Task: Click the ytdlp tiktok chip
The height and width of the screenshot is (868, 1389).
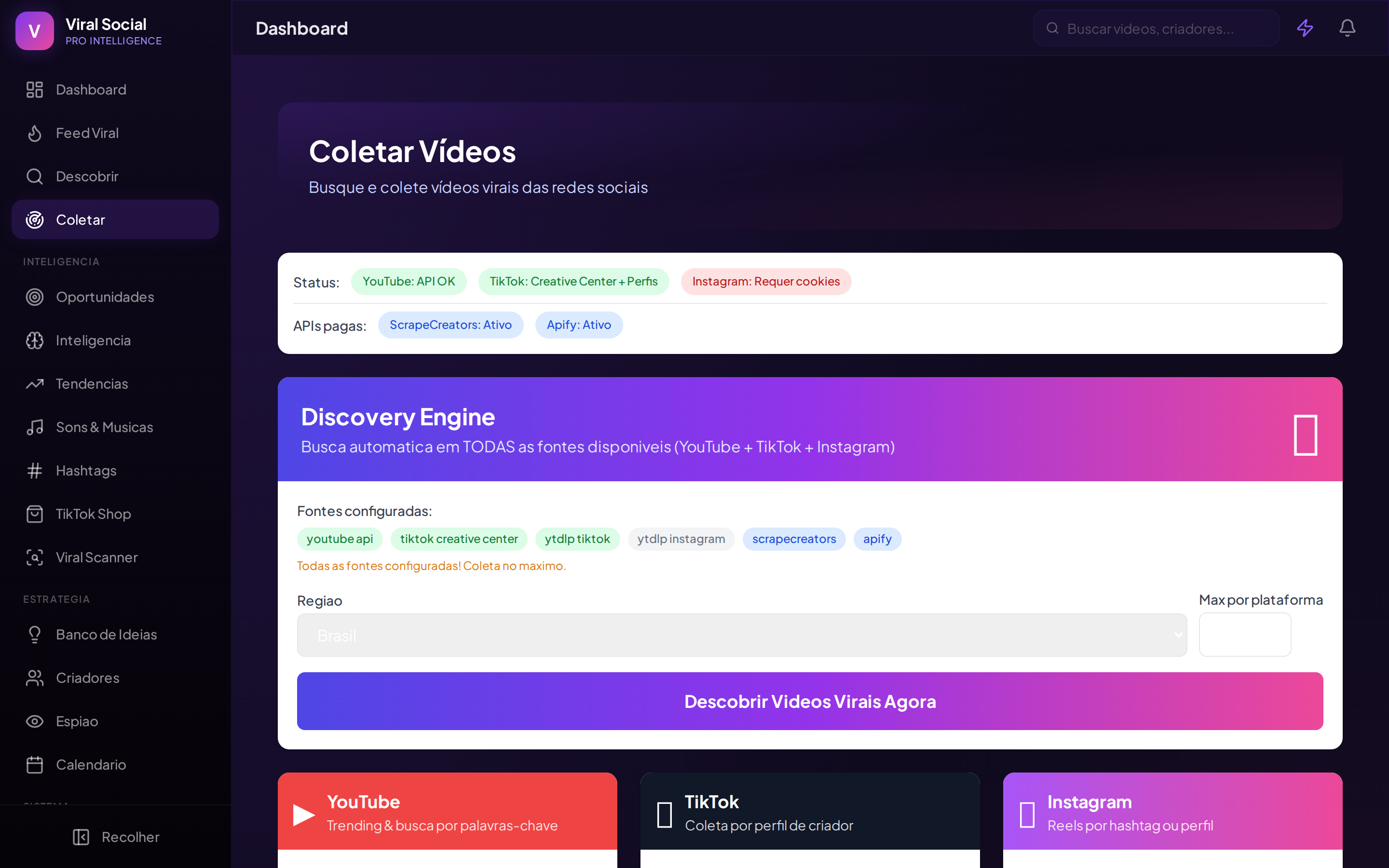Action: point(577,539)
